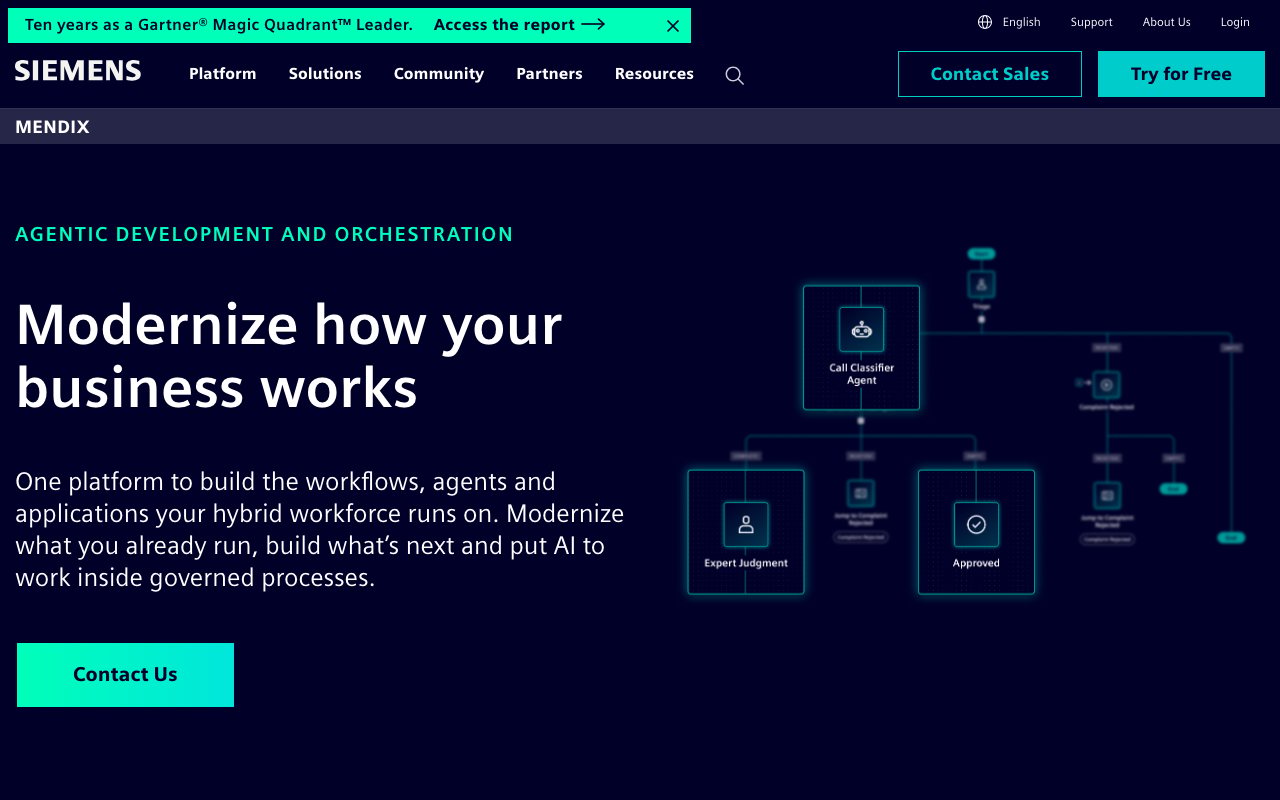Click the Contact Sales button

990,74
